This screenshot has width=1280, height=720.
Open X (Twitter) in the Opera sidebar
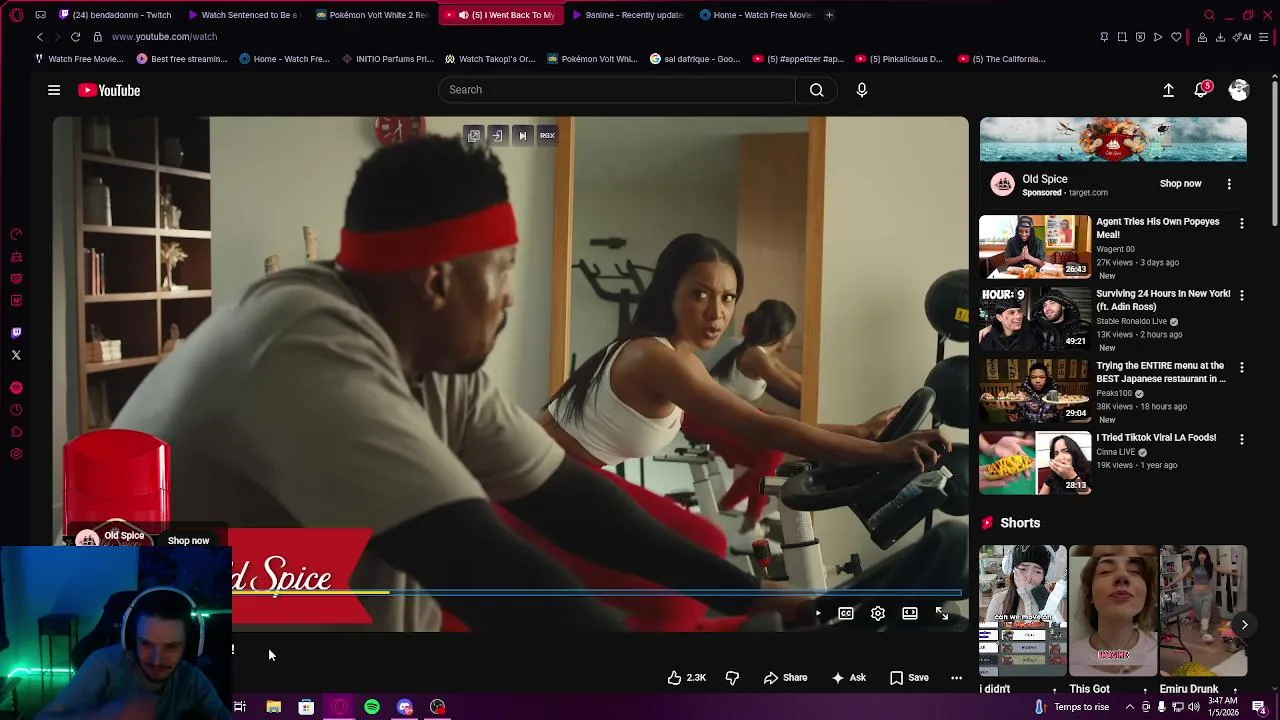pyautogui.click(x=16, y=355)
